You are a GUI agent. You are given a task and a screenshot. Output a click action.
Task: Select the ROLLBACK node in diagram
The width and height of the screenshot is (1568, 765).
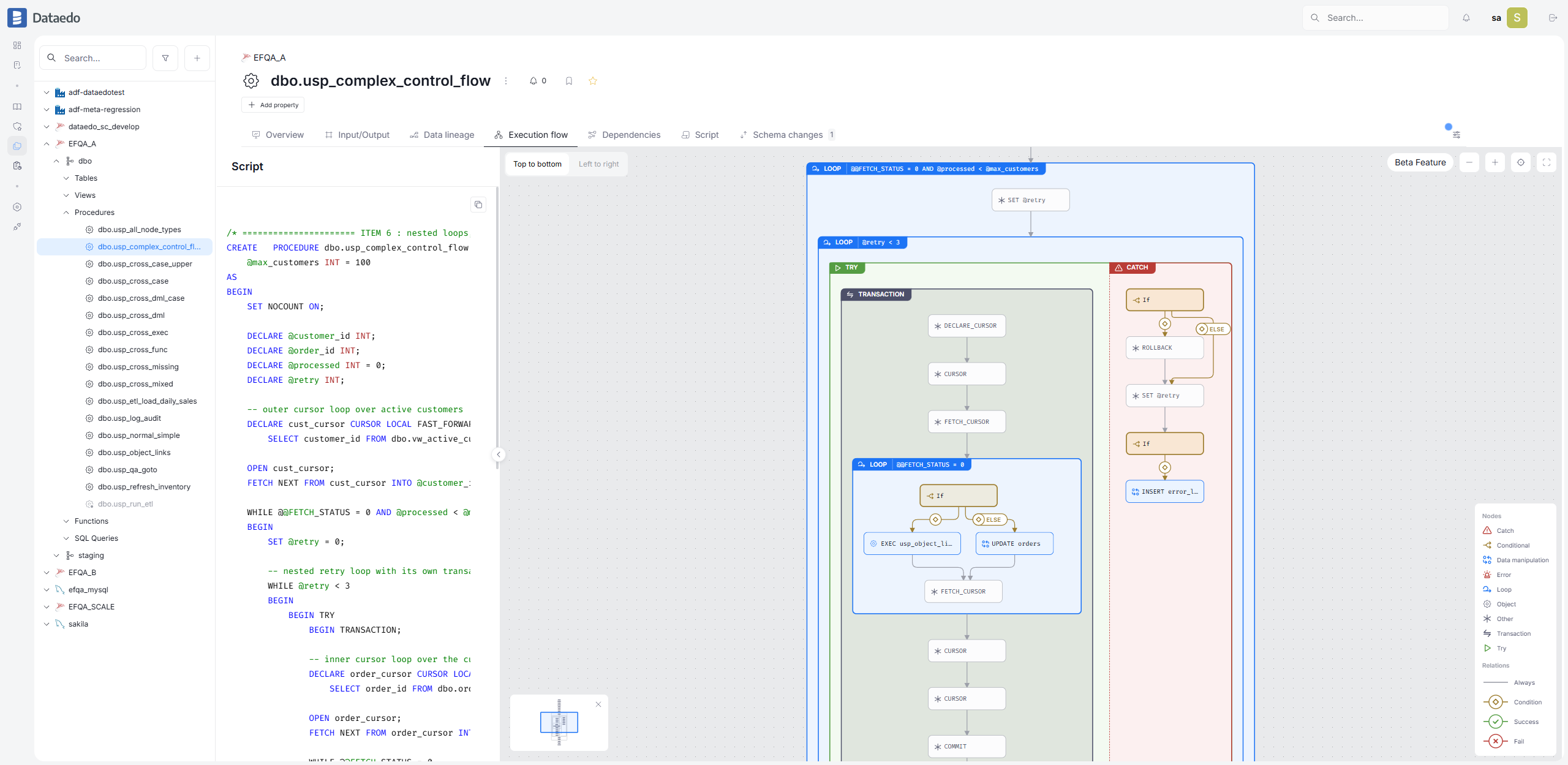click(x=1164, y=348)
